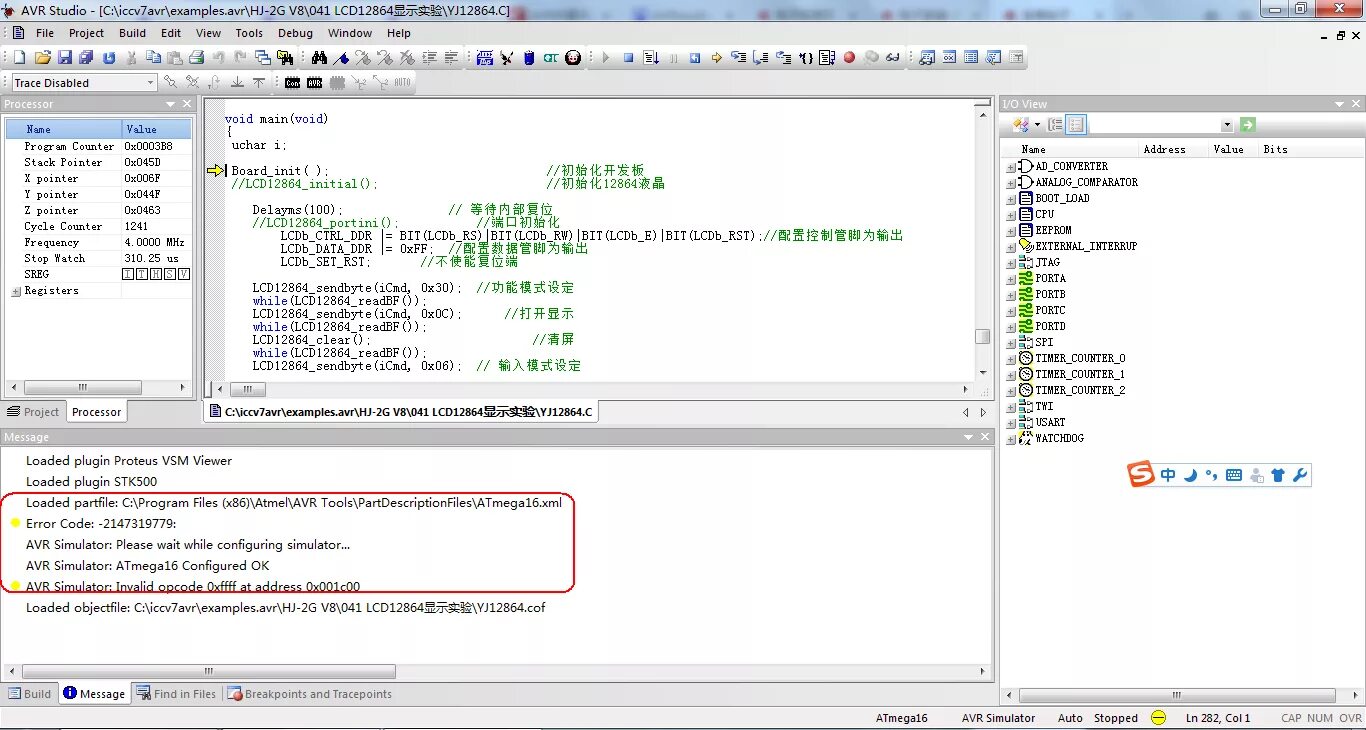
Task: Start debugging with the play arrow icon
Action: 606,57
